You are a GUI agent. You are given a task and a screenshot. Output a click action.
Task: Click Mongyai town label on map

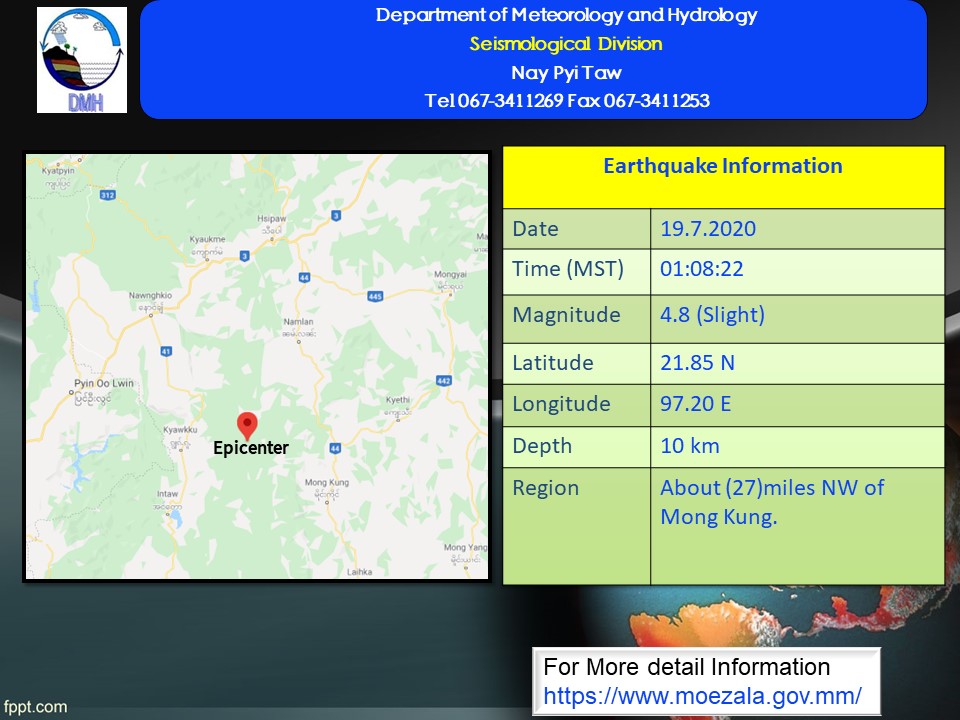451,274
